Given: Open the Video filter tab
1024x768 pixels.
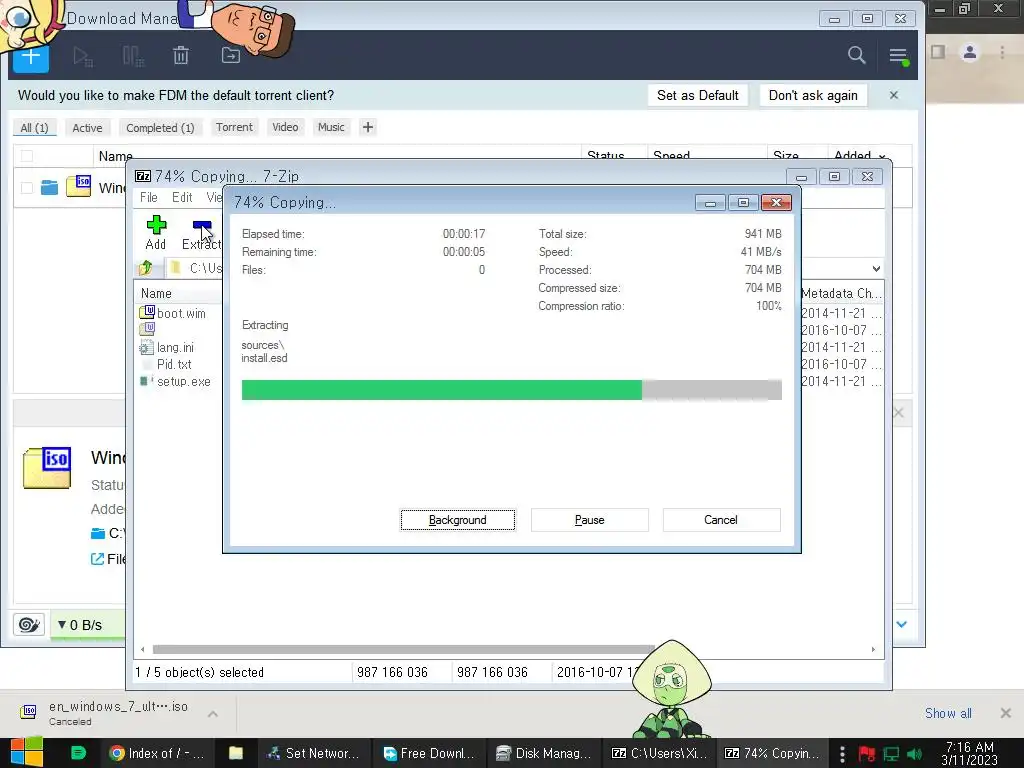Looking at the screenshot, I should point(285,127).
